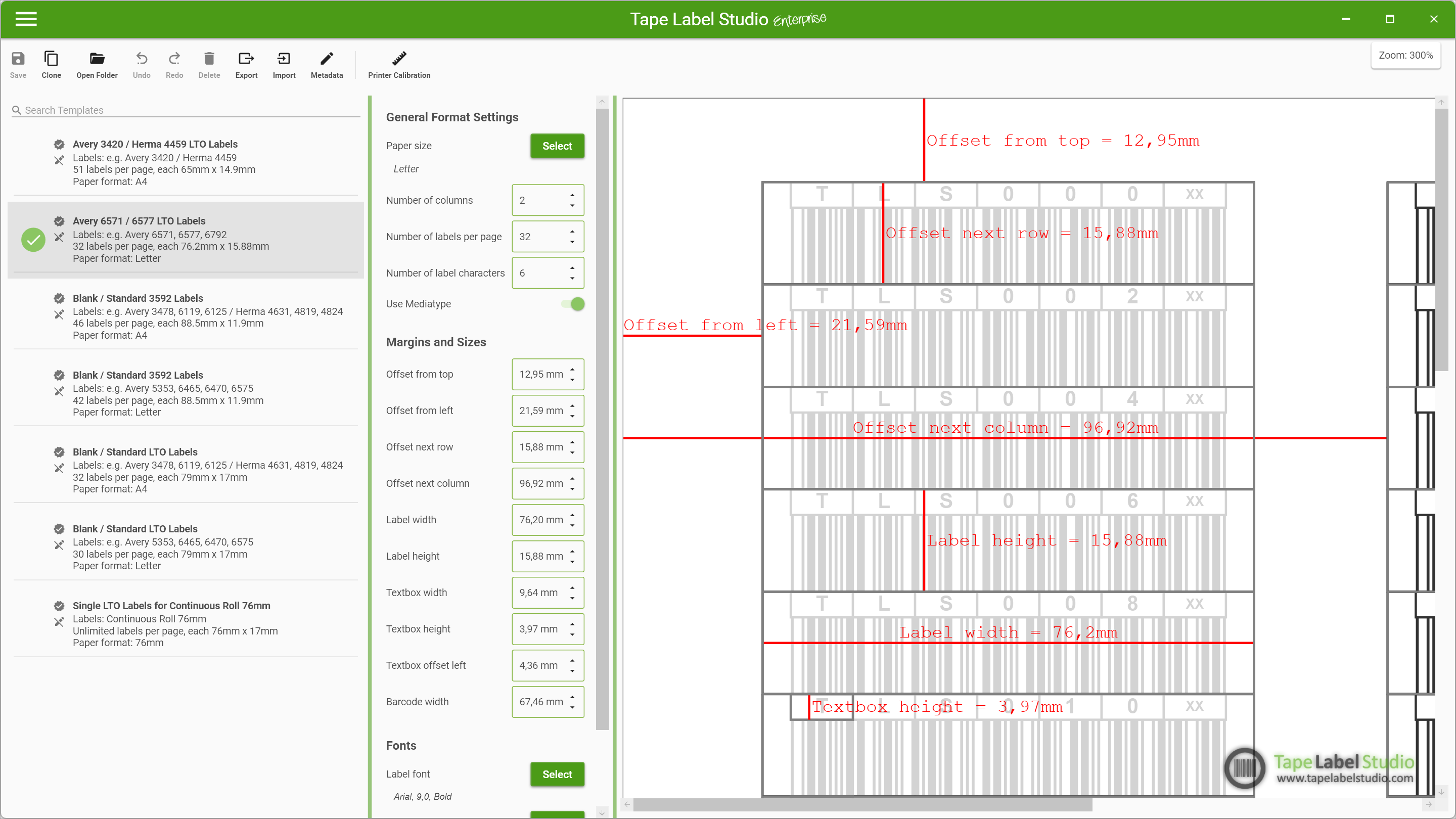This screenshot has height=819, width=1456.
Task: Select Blank / Standard 3592 A4 template
Action: click(x=186, y=316)
